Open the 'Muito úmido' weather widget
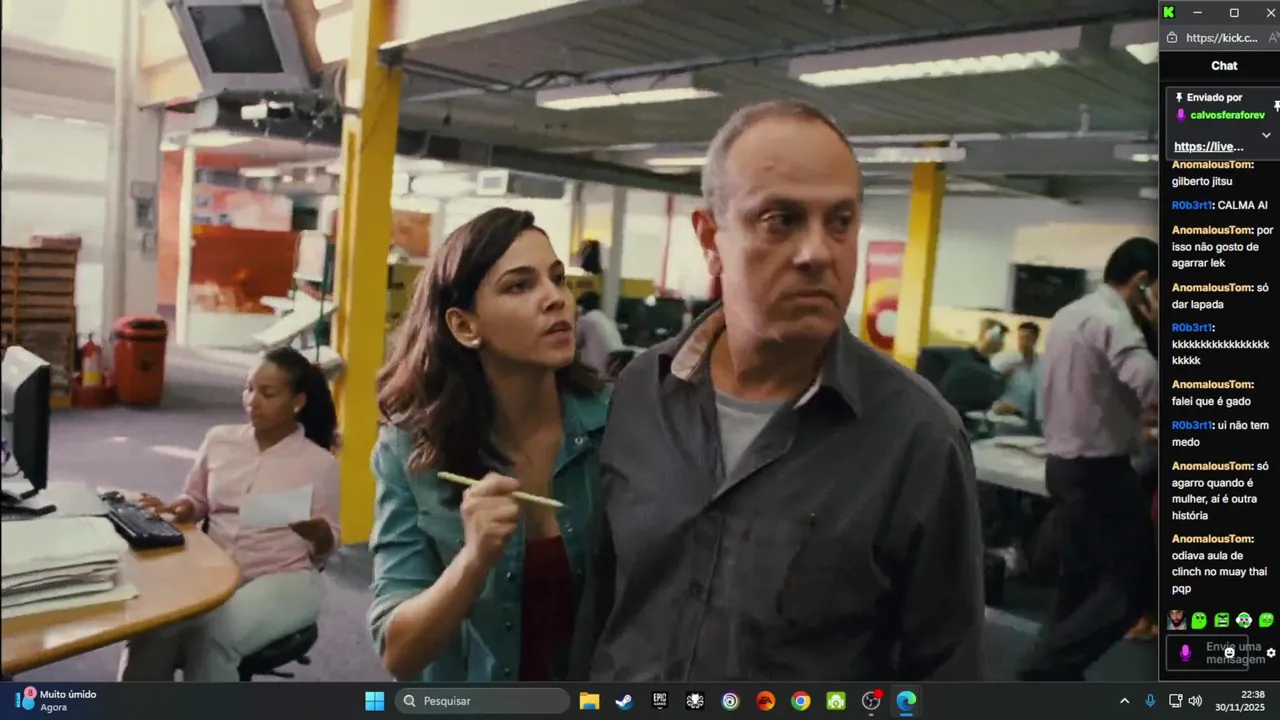This screenshot has height=720, width=1280. pos(56,700)
